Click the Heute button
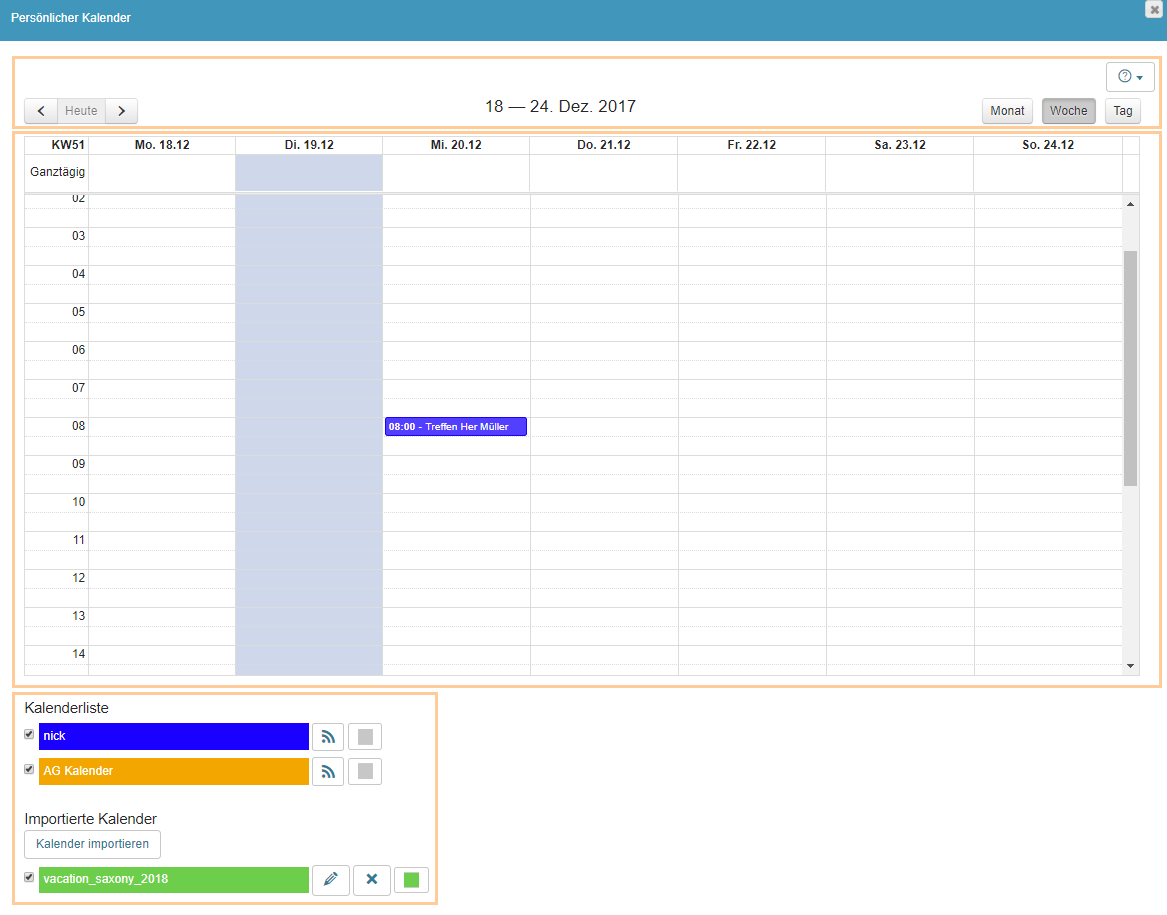 81,110
